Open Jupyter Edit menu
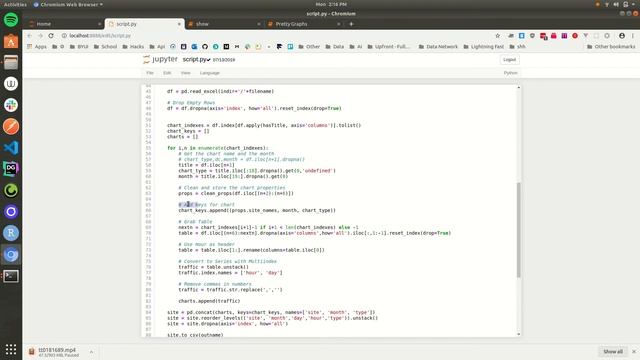640x360 pixels. (x=167, y=73)
